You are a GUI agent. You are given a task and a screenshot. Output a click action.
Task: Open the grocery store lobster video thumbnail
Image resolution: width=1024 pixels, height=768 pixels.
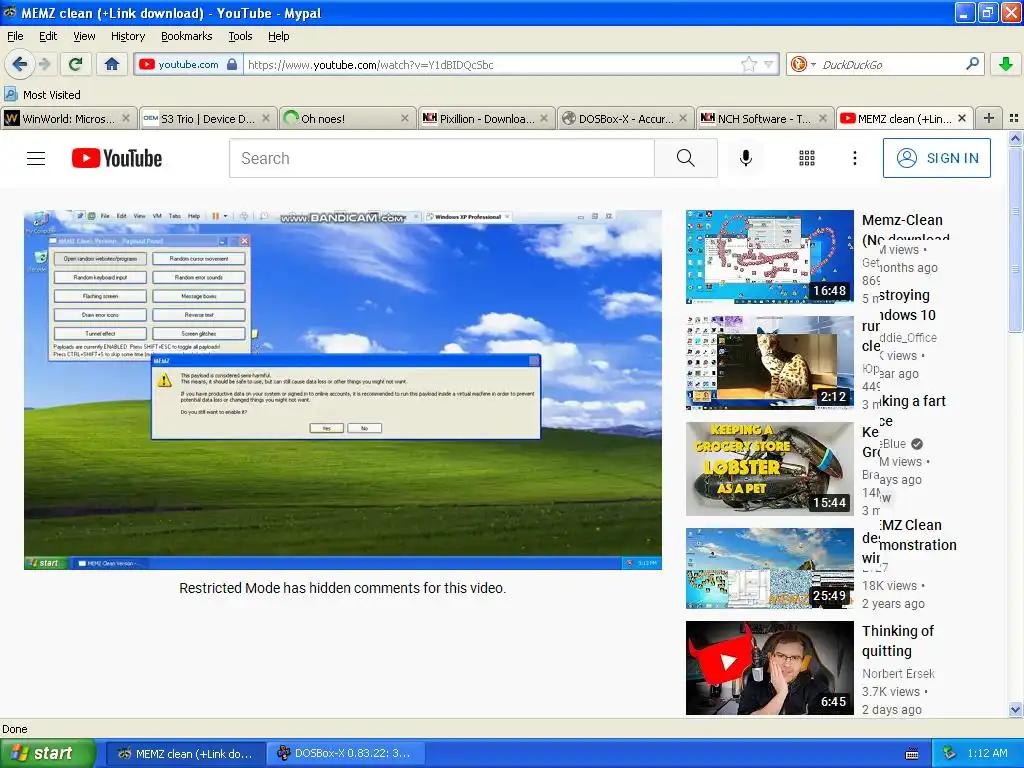pos(770,469)
